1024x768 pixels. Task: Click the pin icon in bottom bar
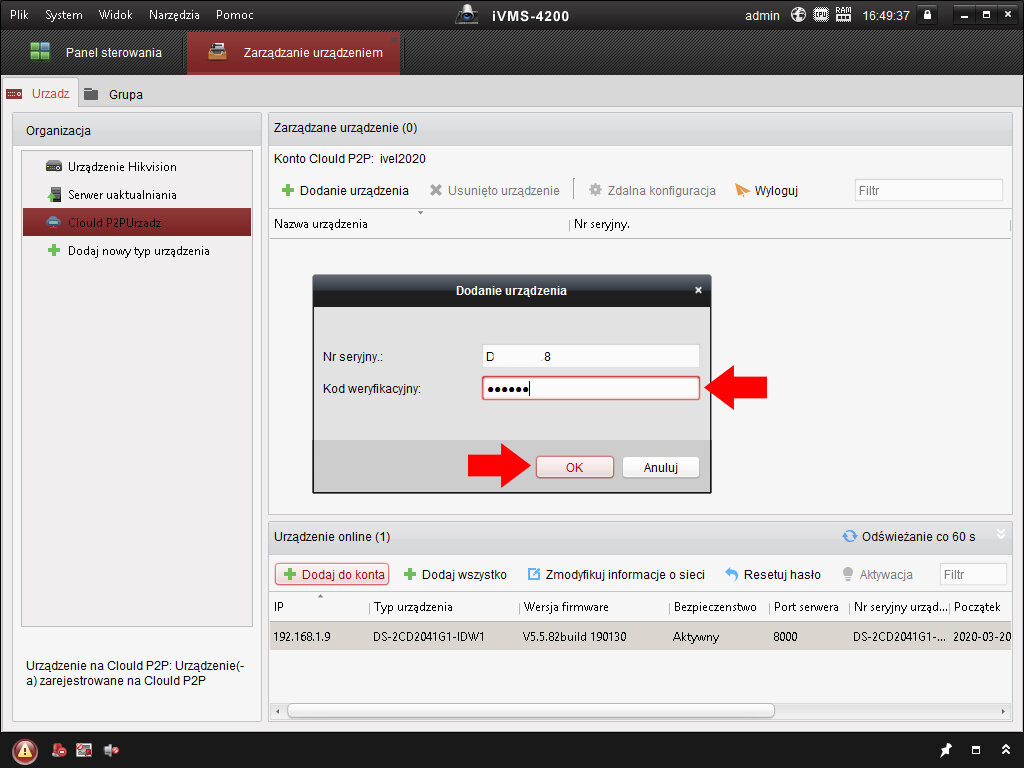pyautogui.click(x=946, y=750)
